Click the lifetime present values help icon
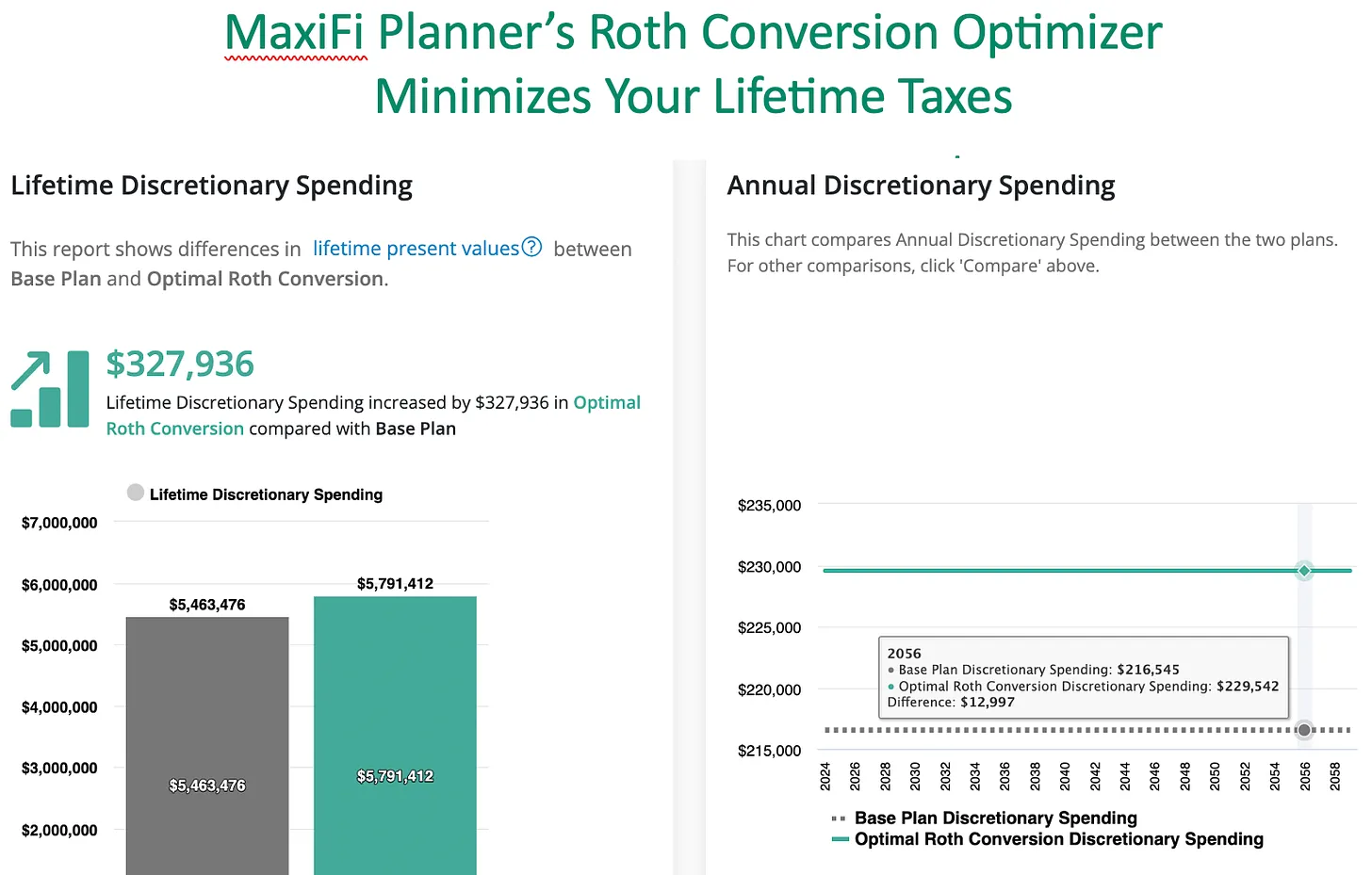Viewport: 1372px width, 875px height. point(531,248)
